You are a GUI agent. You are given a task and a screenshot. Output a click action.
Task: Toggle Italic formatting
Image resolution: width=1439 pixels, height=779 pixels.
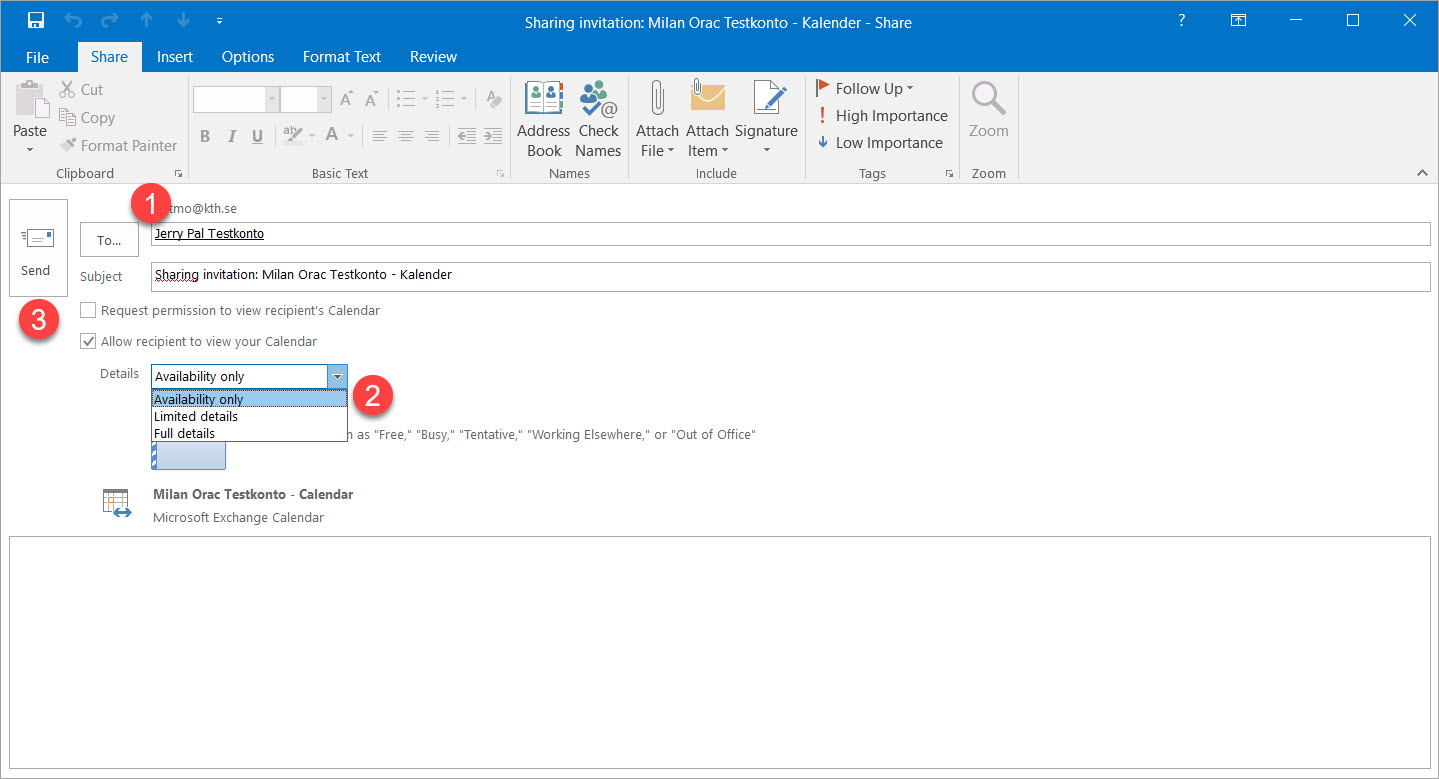(x=231, y=136)
